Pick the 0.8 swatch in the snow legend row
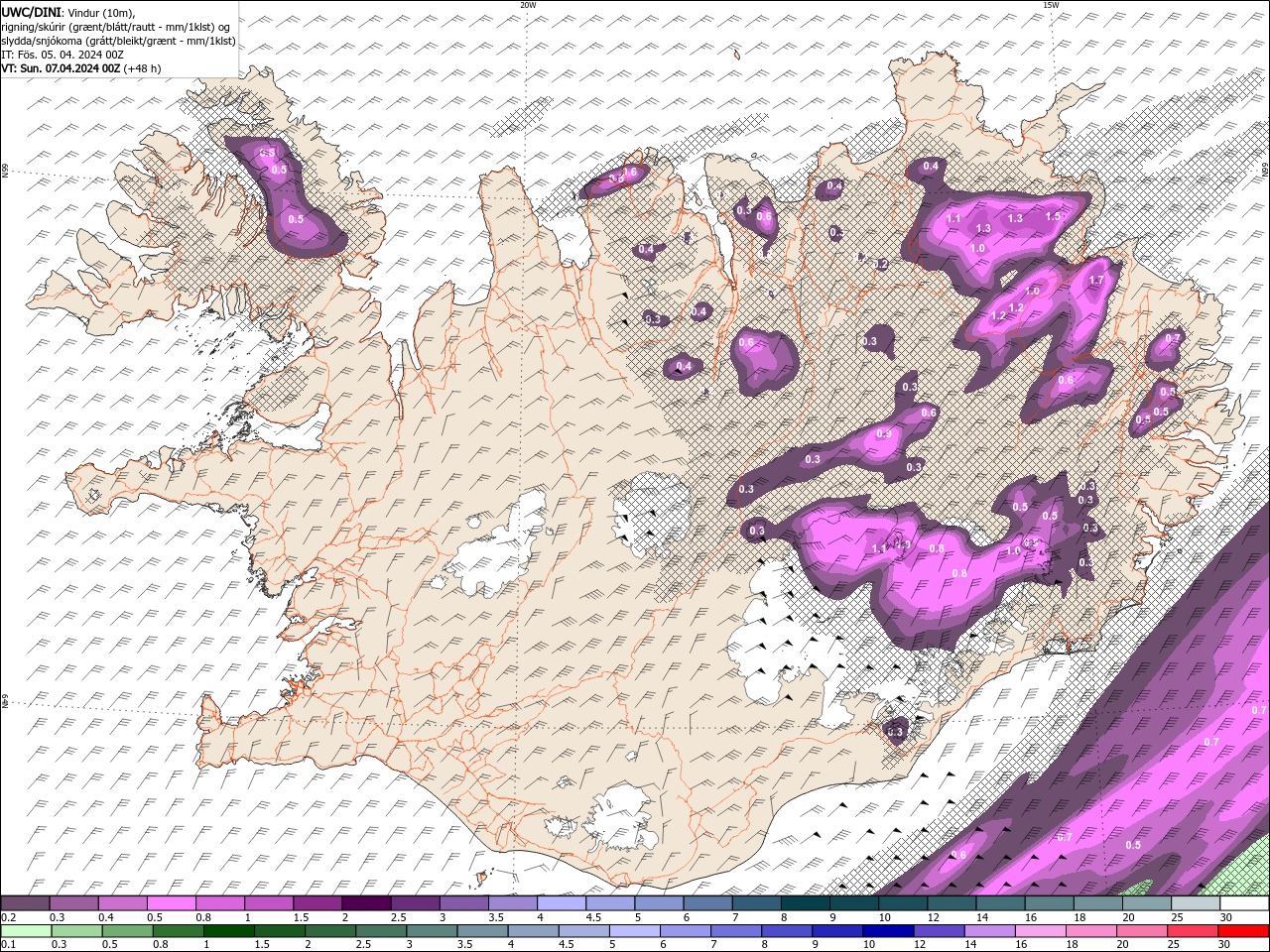This screenshot has height=952, width=1270. point(220,903)
